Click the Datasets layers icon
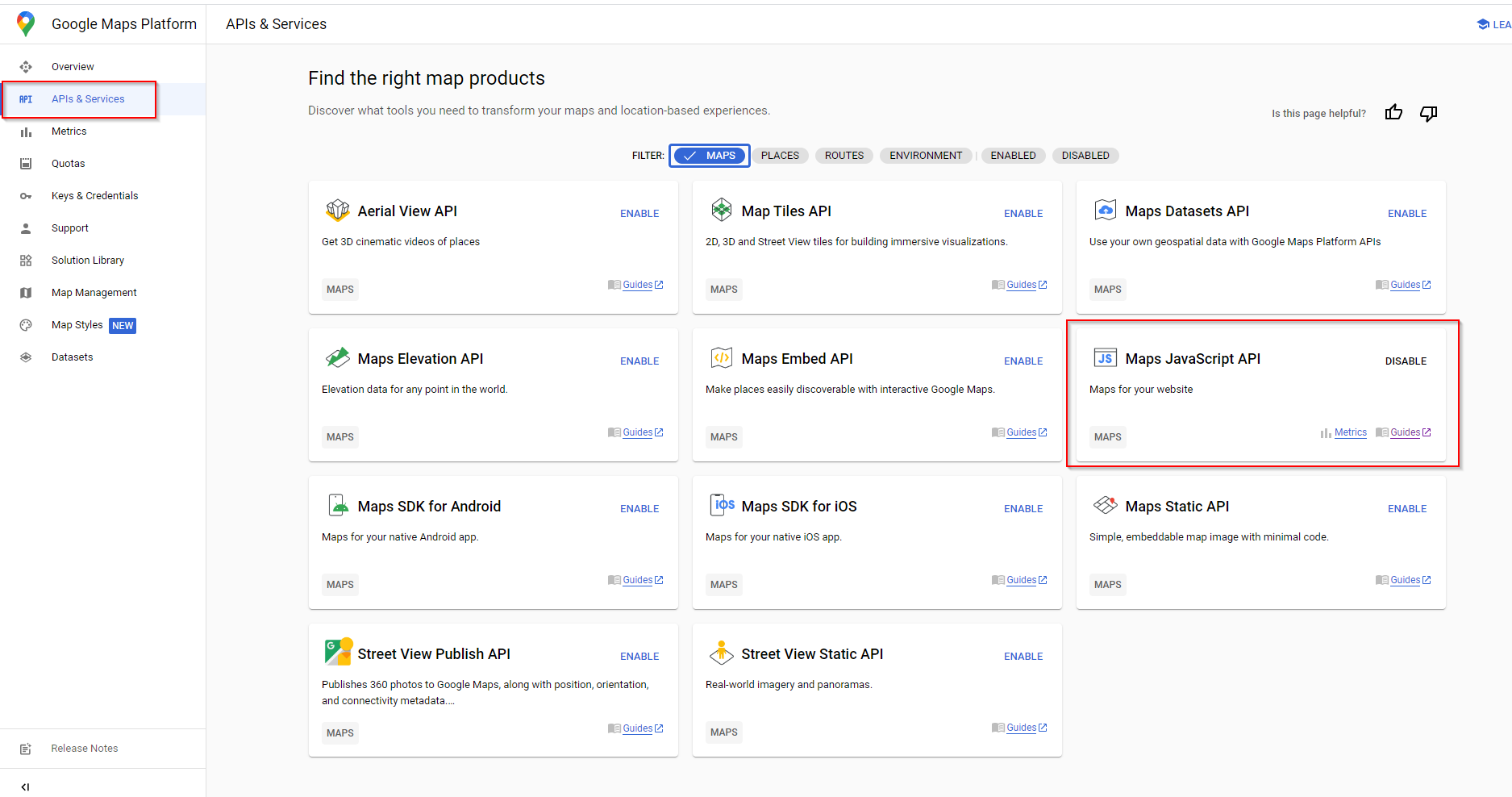This screenshot has width=1512, height=797. tap(26, 357)
